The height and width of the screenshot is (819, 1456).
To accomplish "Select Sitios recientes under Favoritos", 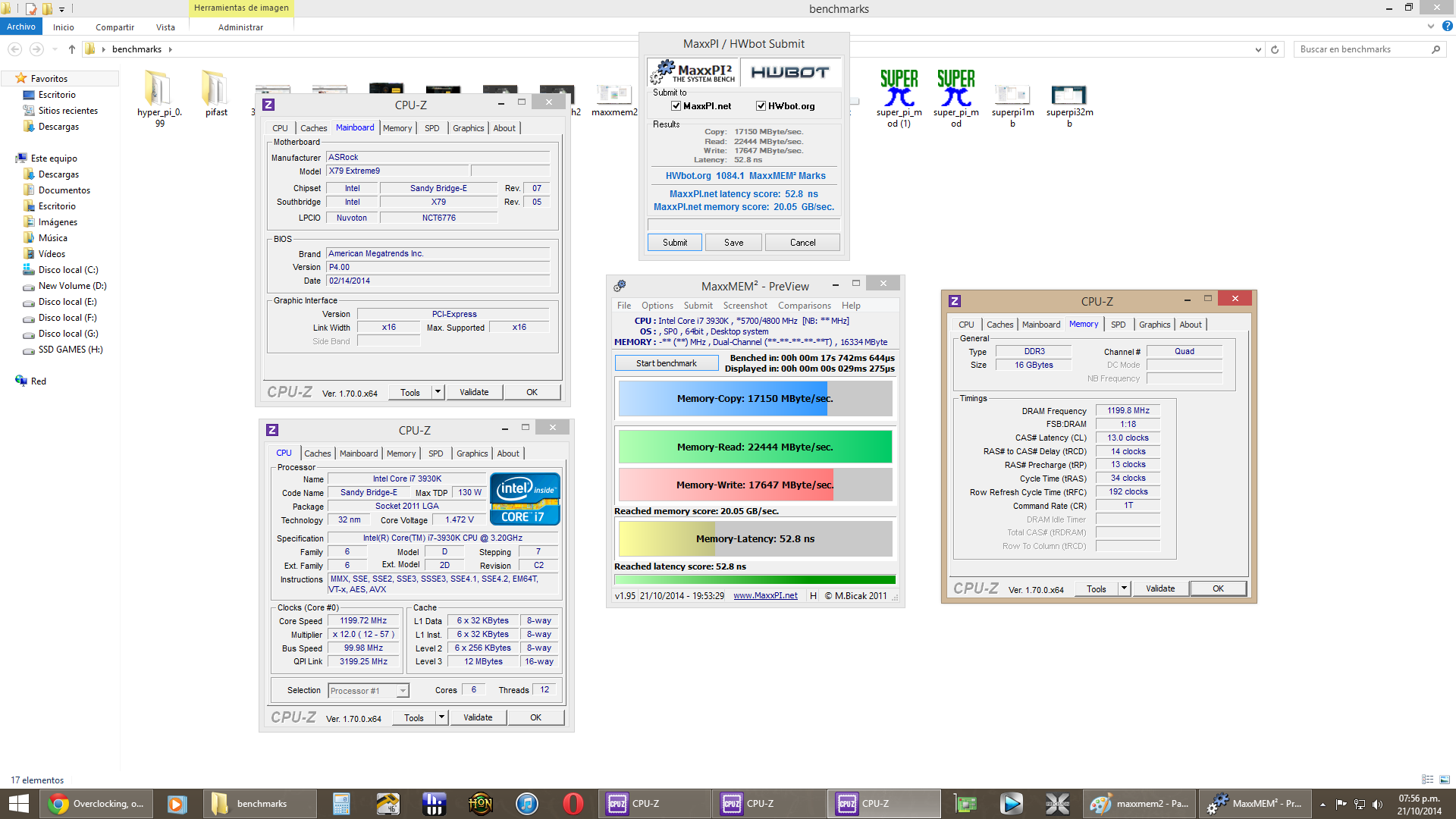I will click(67, 111).
